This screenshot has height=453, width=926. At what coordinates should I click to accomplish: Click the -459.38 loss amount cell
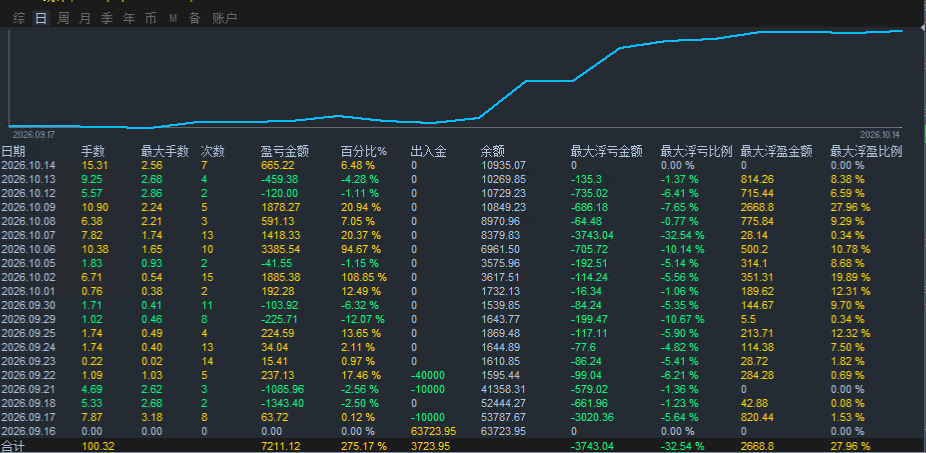280,180
